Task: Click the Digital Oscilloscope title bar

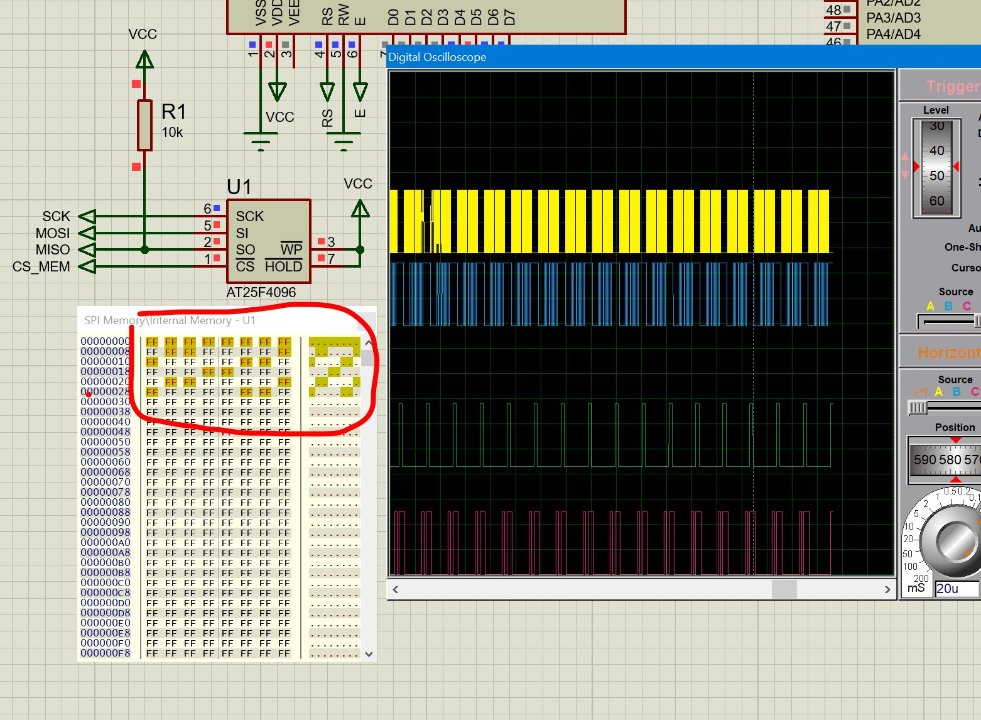Action: (x=684, y=57)
